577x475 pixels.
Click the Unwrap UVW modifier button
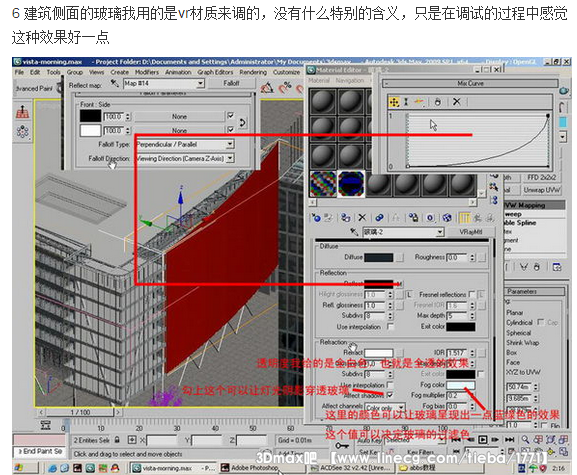[541, 190]
